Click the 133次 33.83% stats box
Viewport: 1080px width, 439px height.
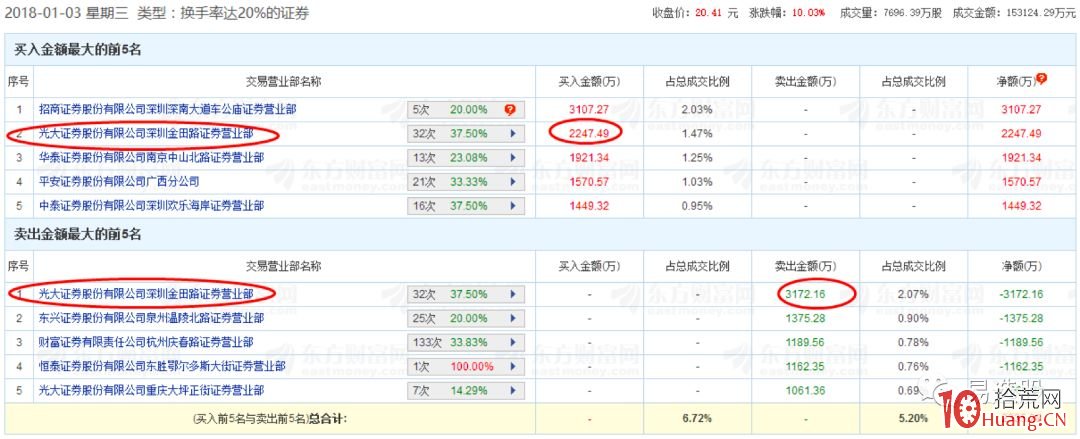click(x=466, y=343)
